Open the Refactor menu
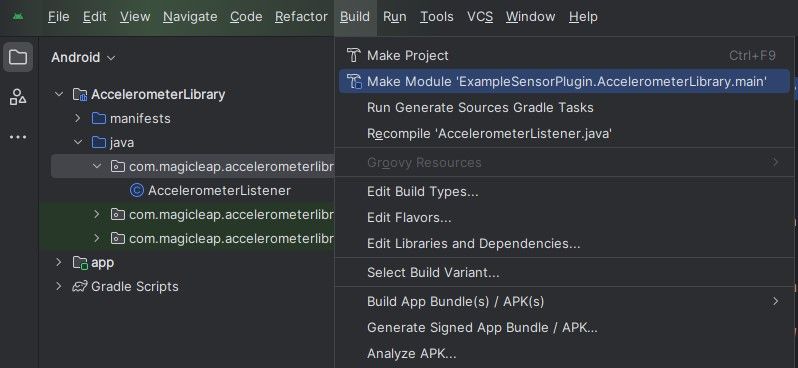Viewport: 798px width, 368px height. (301, 17)
